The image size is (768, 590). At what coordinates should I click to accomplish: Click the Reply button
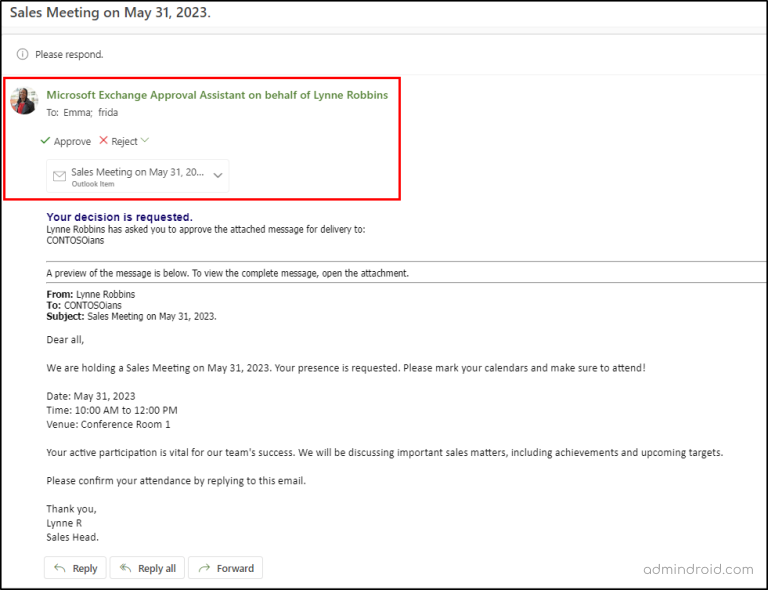tap(75, 568)
